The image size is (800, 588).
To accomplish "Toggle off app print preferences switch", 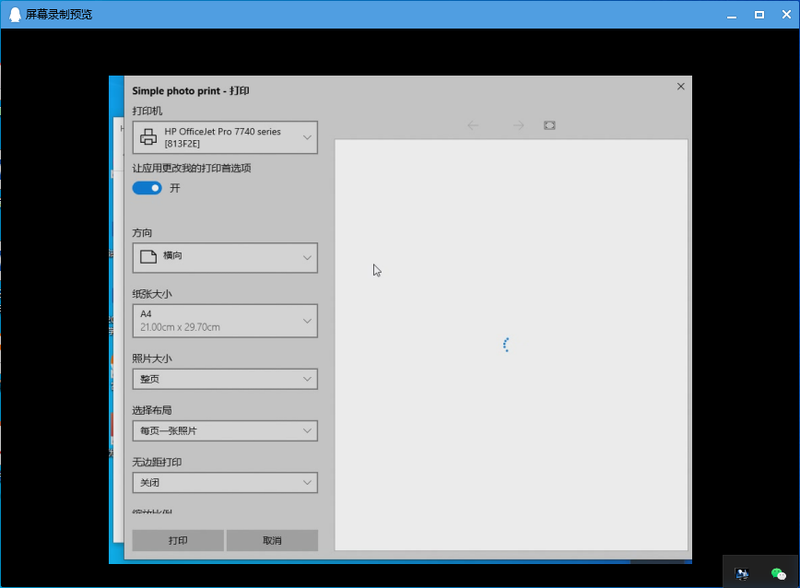I will [147, 188].
